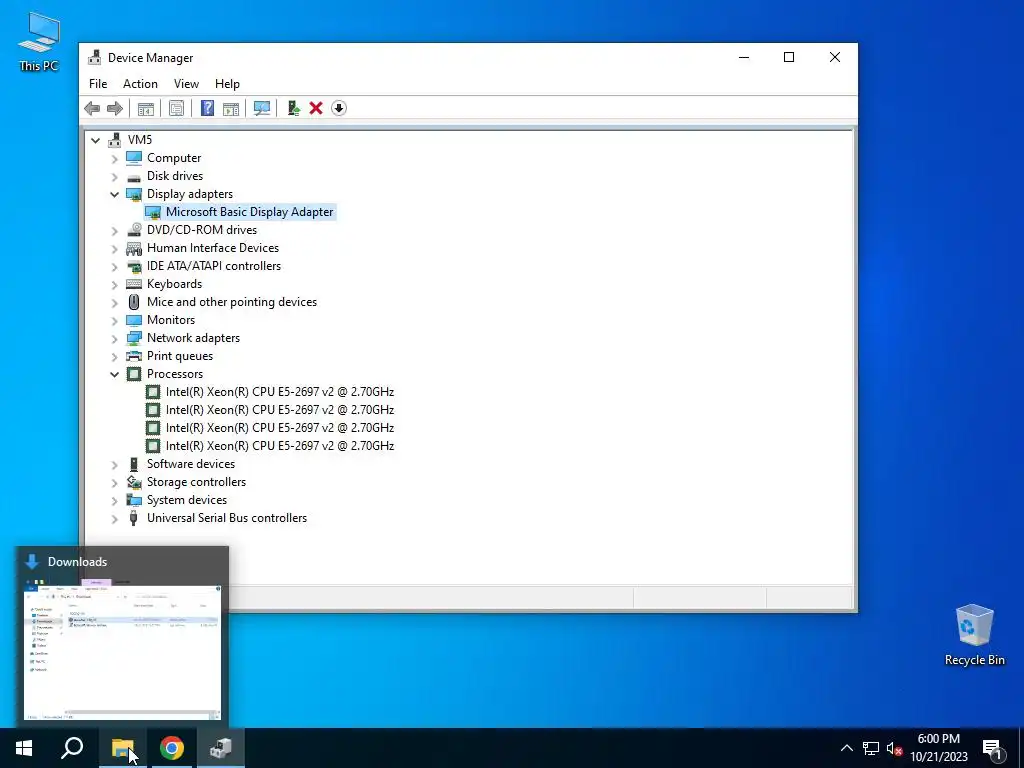Click the Storage controllers icon
1024x768 pixels.
click(x=134, y=482)
